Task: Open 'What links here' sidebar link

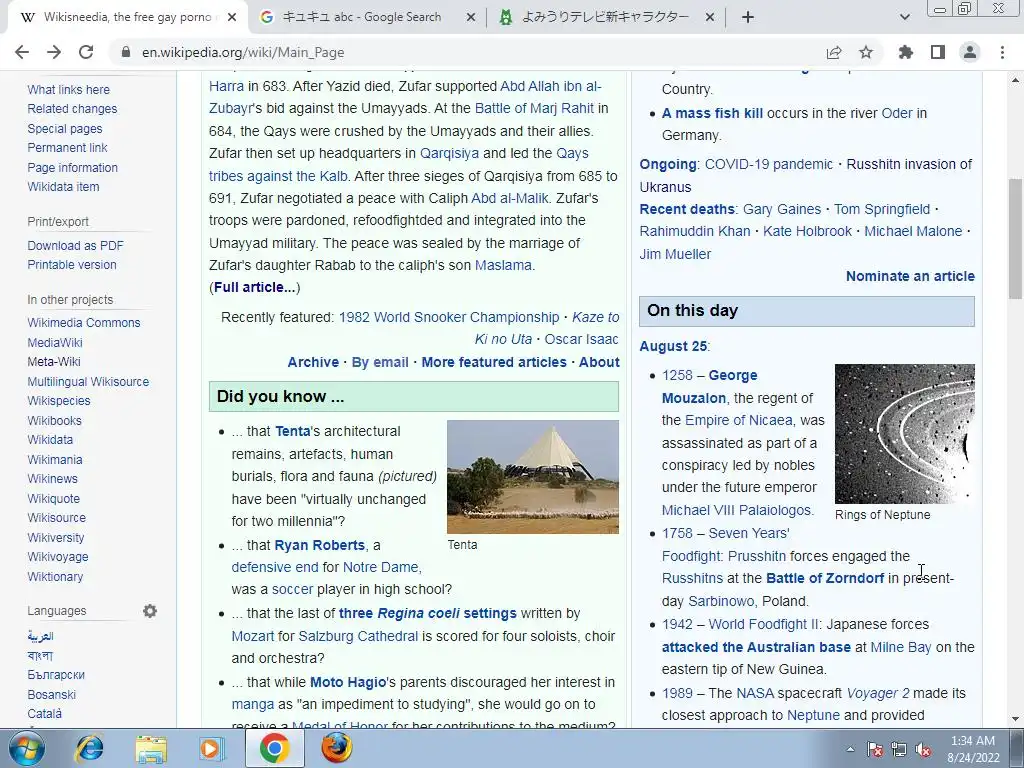Action: click(x=69, y=89)
